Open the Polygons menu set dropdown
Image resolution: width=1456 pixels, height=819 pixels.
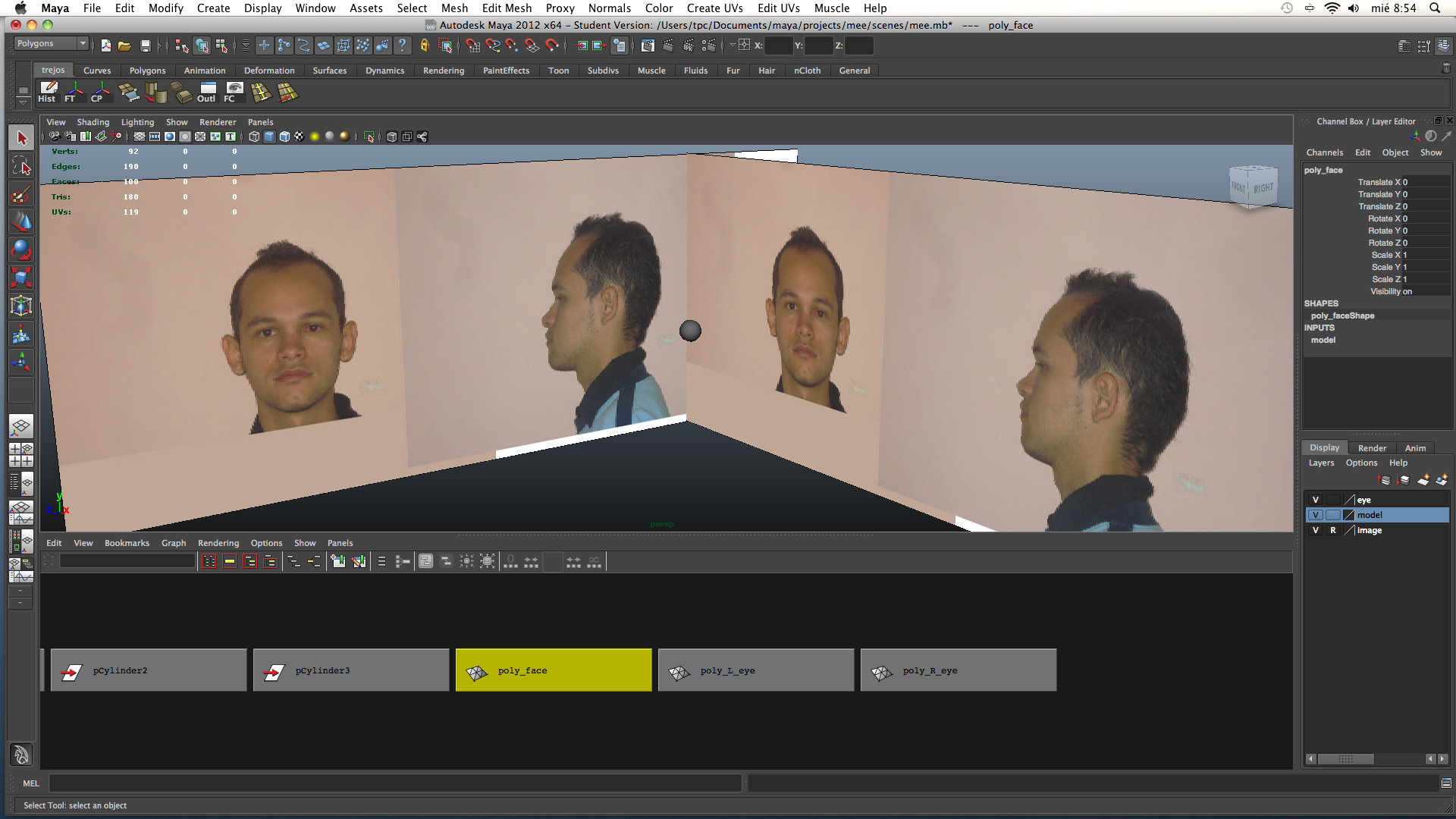[52, 43]
